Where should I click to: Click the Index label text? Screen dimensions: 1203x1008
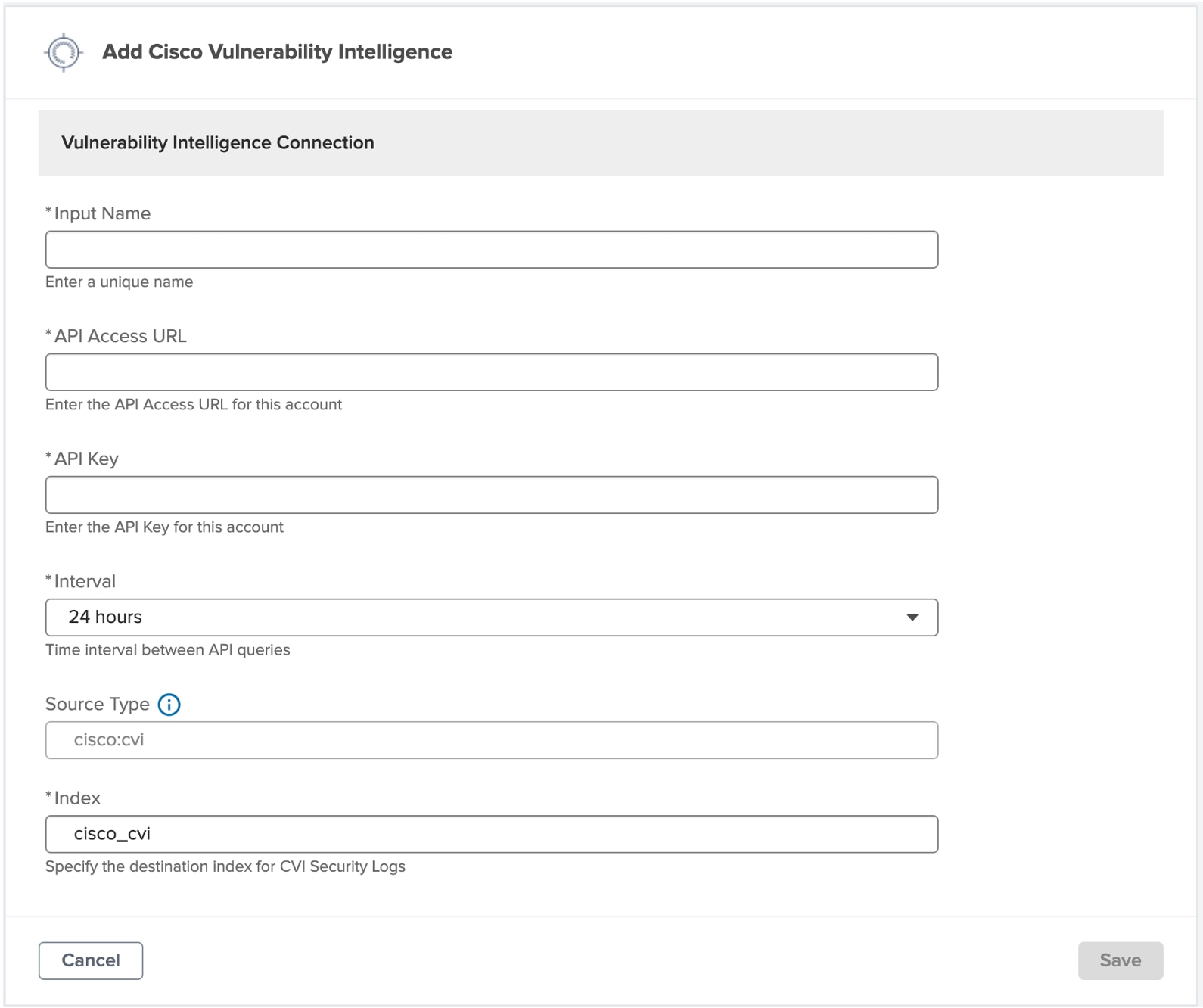click(x=77, y=798)
